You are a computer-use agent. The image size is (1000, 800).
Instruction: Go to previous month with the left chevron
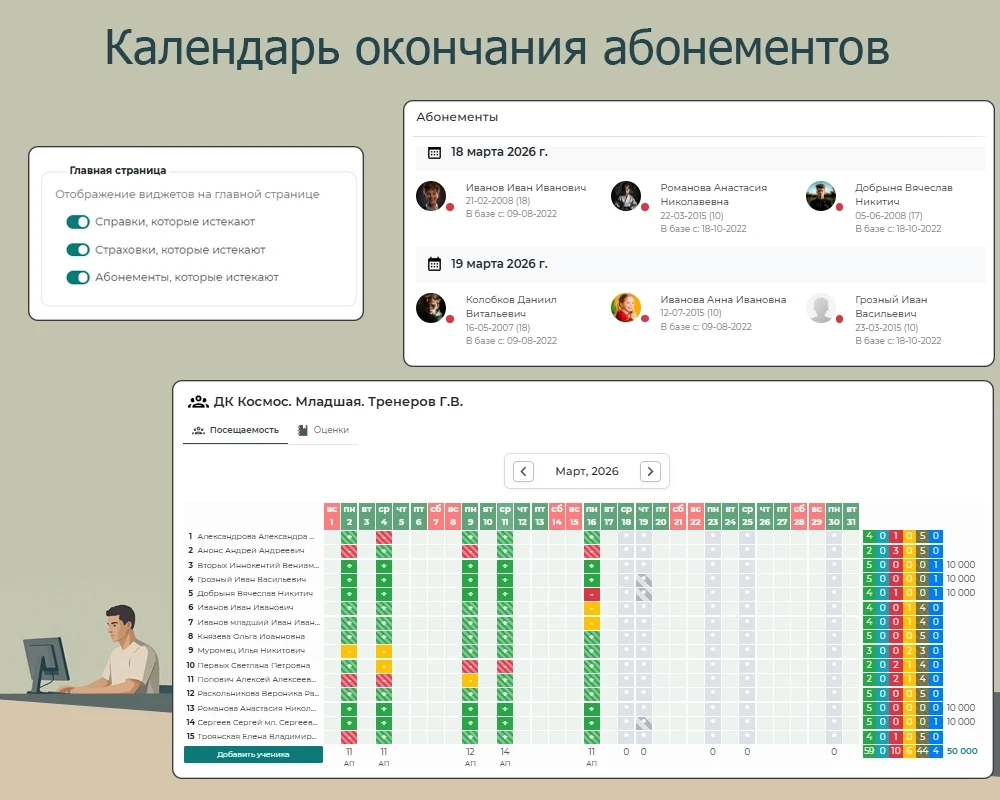click(522, 471)
